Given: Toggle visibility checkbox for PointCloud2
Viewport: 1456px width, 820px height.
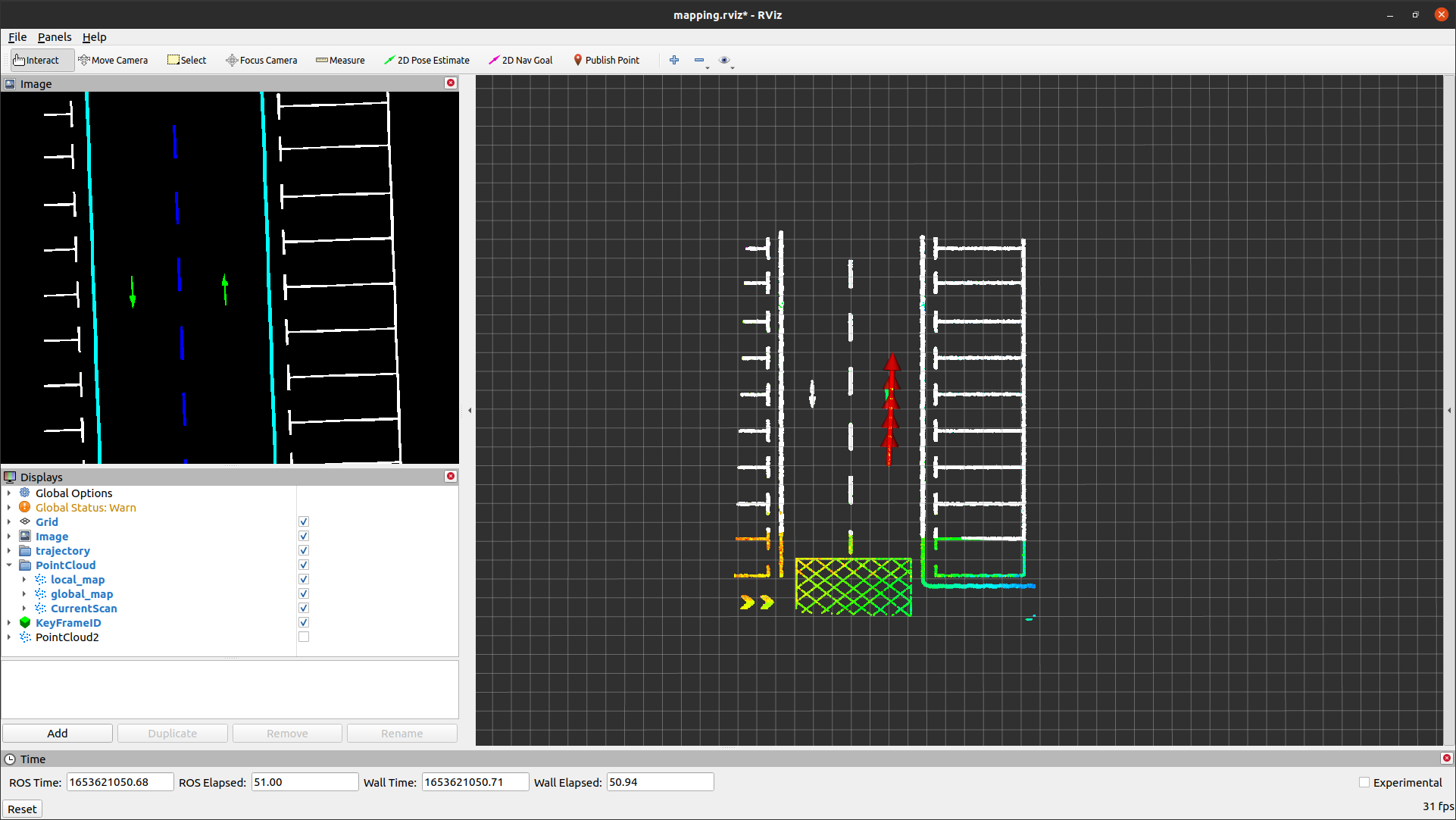Looking at the screenshot, I should pyautogui.click(x=305, y=637).
